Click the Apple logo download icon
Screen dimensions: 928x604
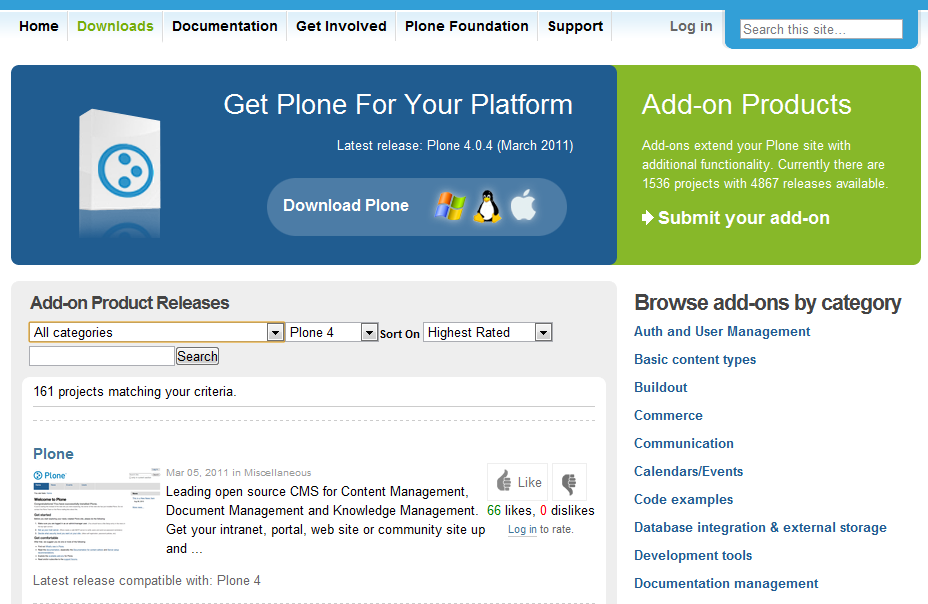[523, 205]
